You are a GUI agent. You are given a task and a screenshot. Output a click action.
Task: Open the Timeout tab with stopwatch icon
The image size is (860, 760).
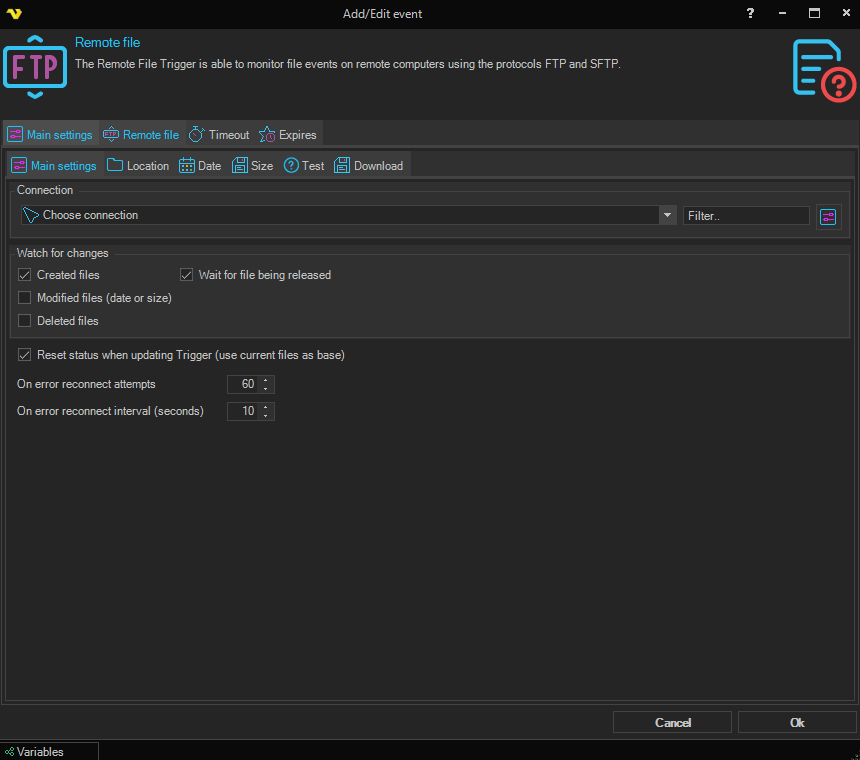[x=219, y=135]
